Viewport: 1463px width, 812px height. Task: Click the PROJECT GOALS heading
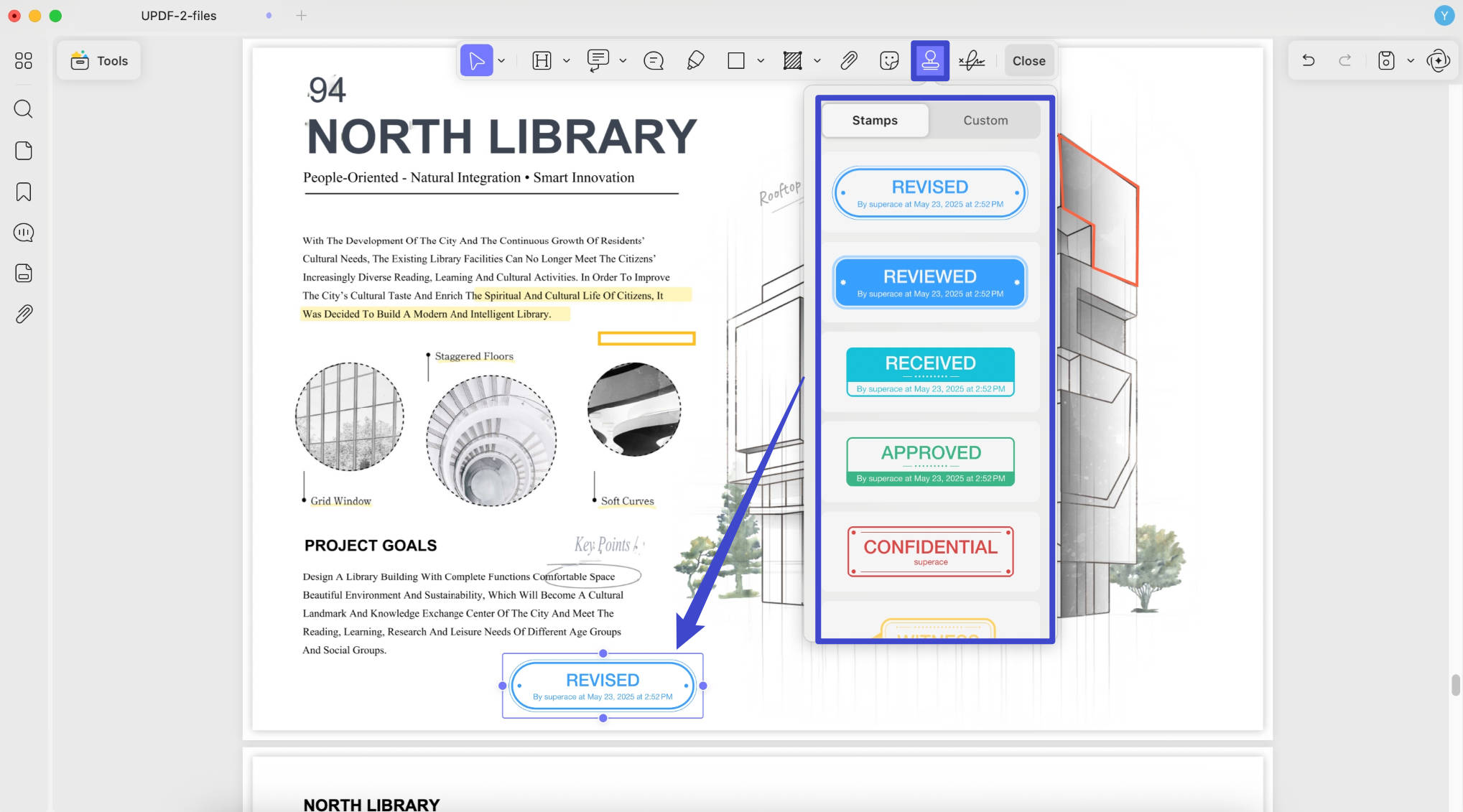(371, 546)
